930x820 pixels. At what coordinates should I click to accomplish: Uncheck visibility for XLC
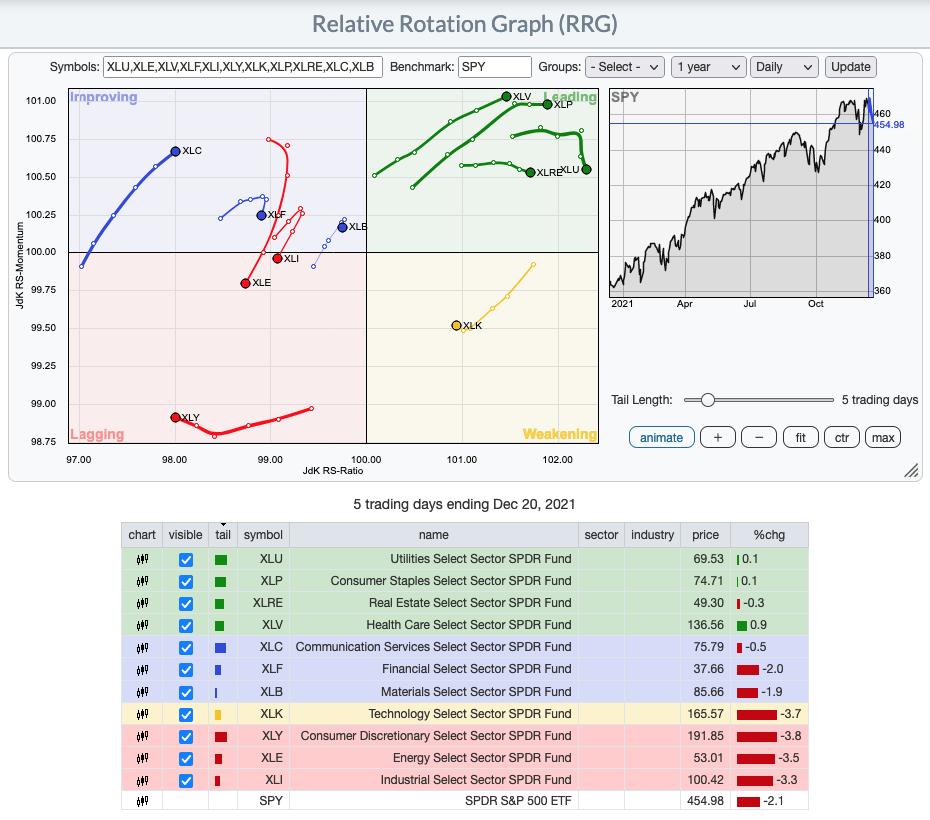point(186,647)
